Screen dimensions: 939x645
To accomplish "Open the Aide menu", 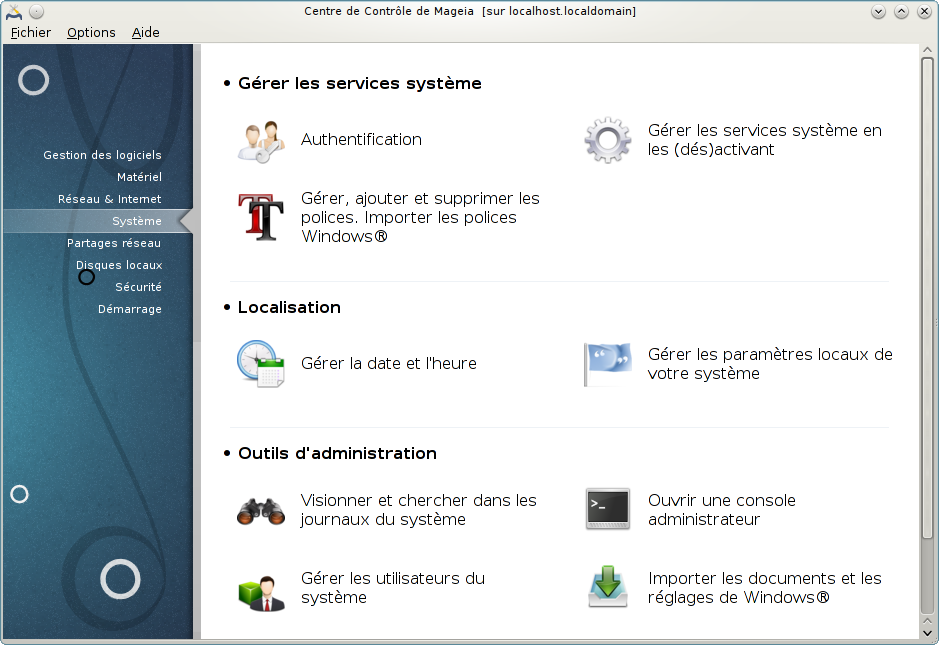I will tap(146, 32).
